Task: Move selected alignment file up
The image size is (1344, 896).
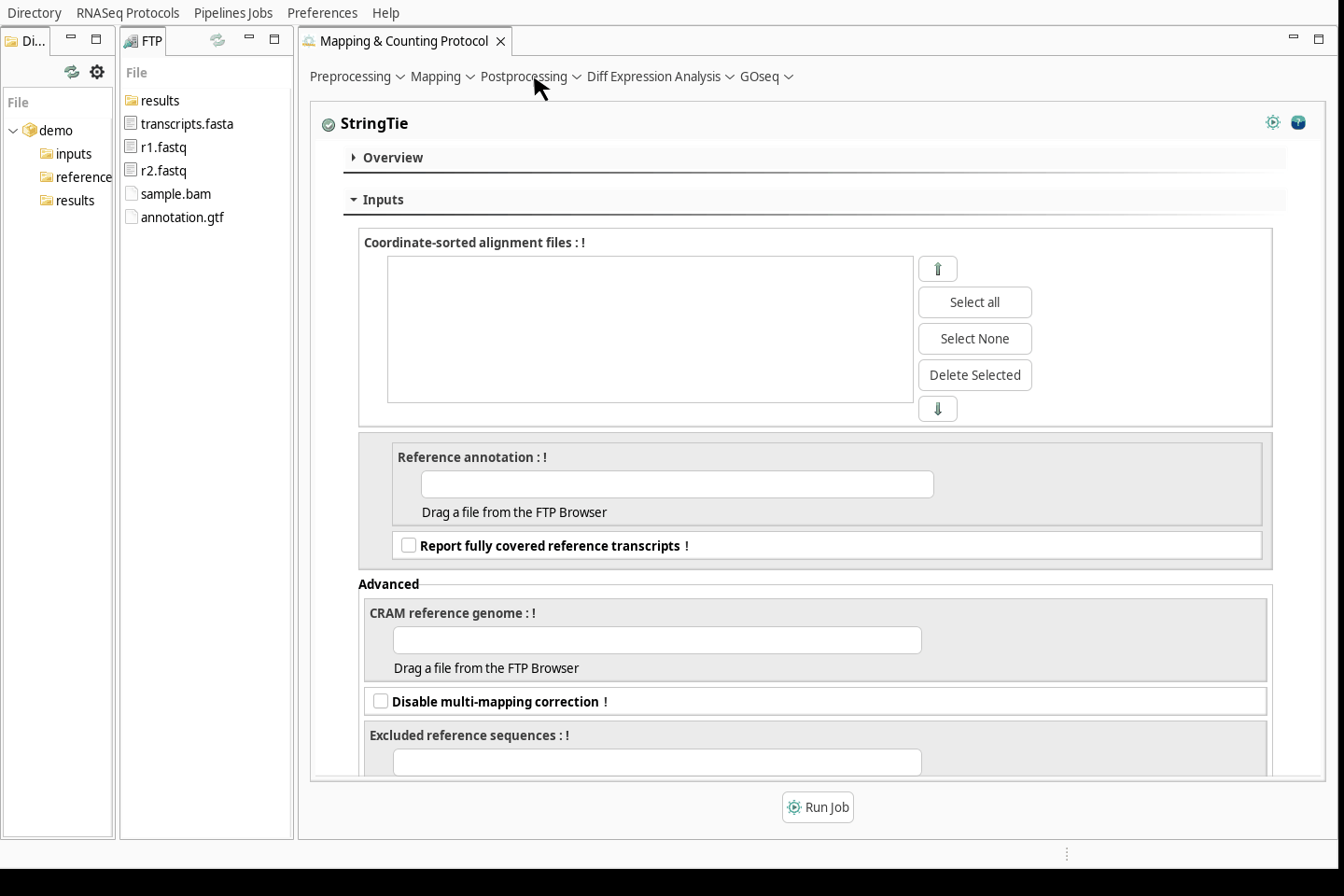Action: pyautogui.click(x=938, y=269)
